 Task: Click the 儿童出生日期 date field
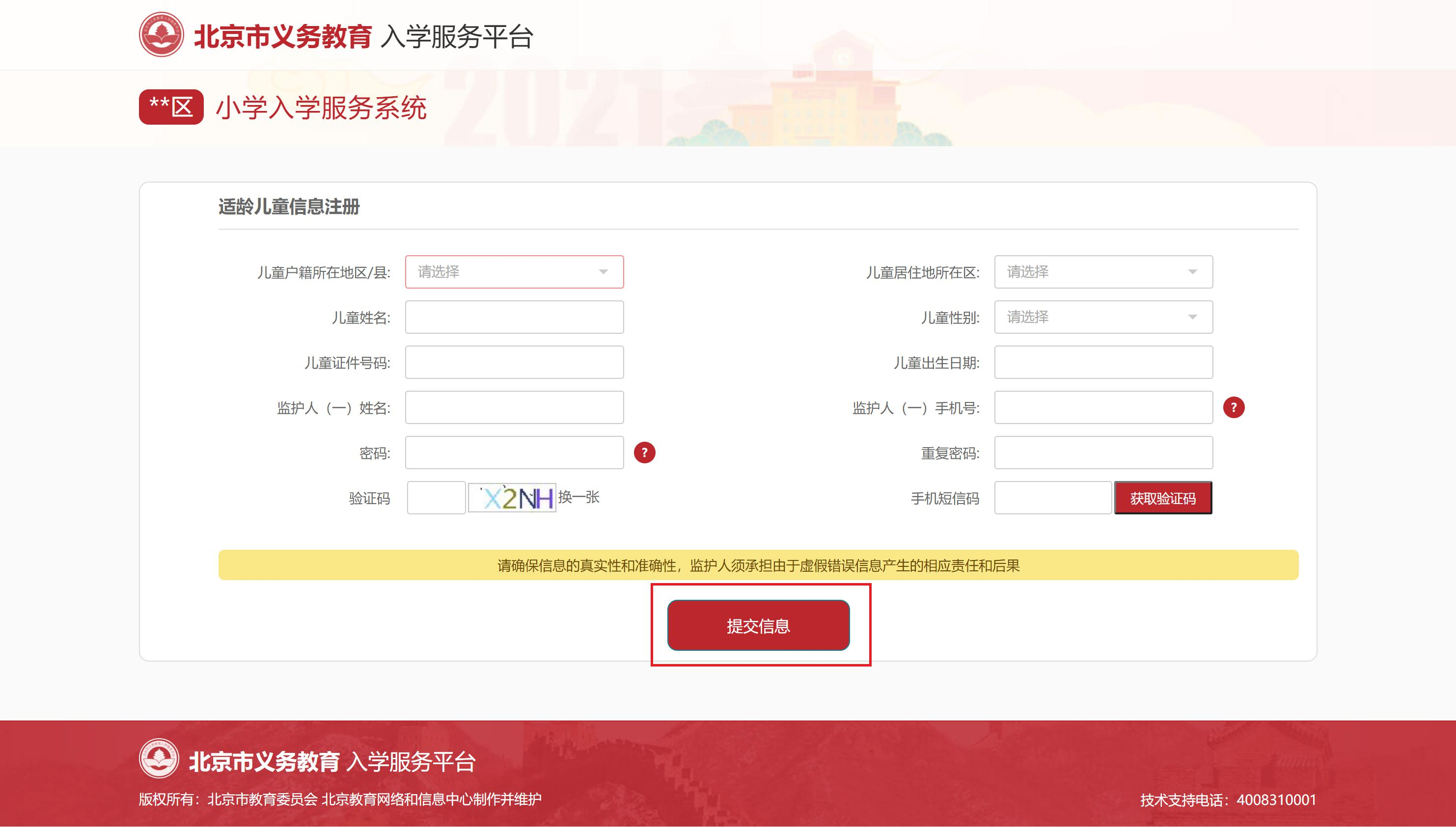1103,362
